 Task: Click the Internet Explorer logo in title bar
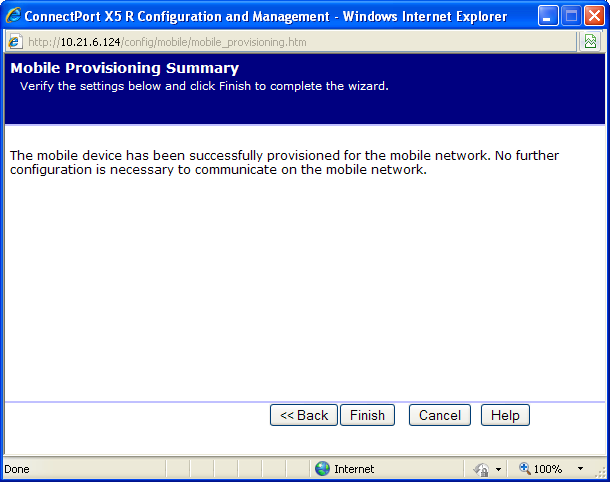point(13,16)
